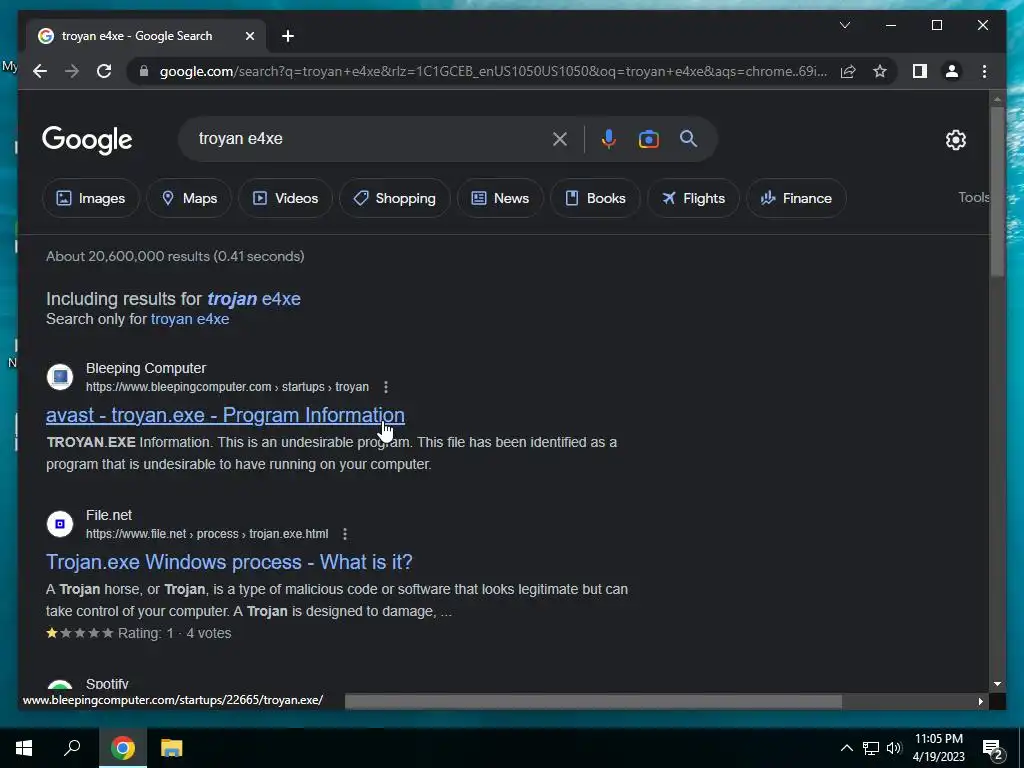Open the notification center

tap(993, 749)
